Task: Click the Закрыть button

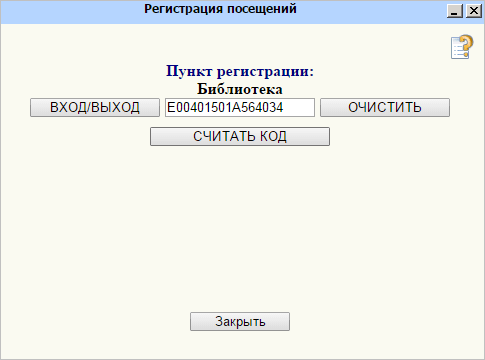Action: [x=240, y=322]
